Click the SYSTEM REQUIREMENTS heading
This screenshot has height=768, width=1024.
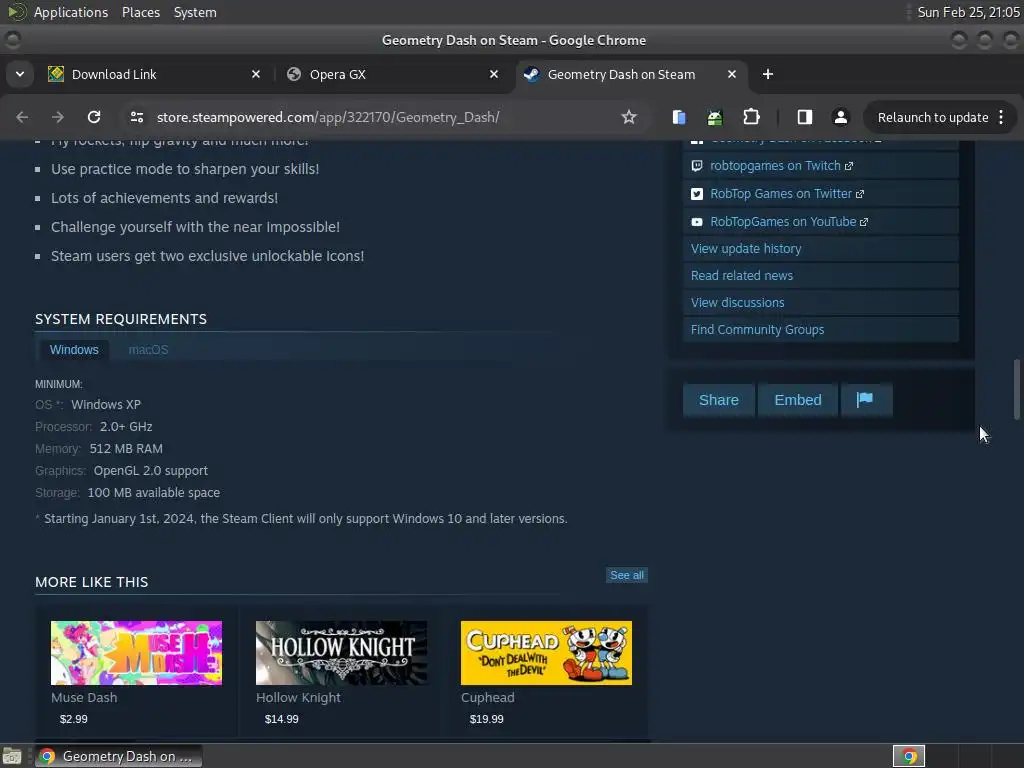tap(121, 319)
